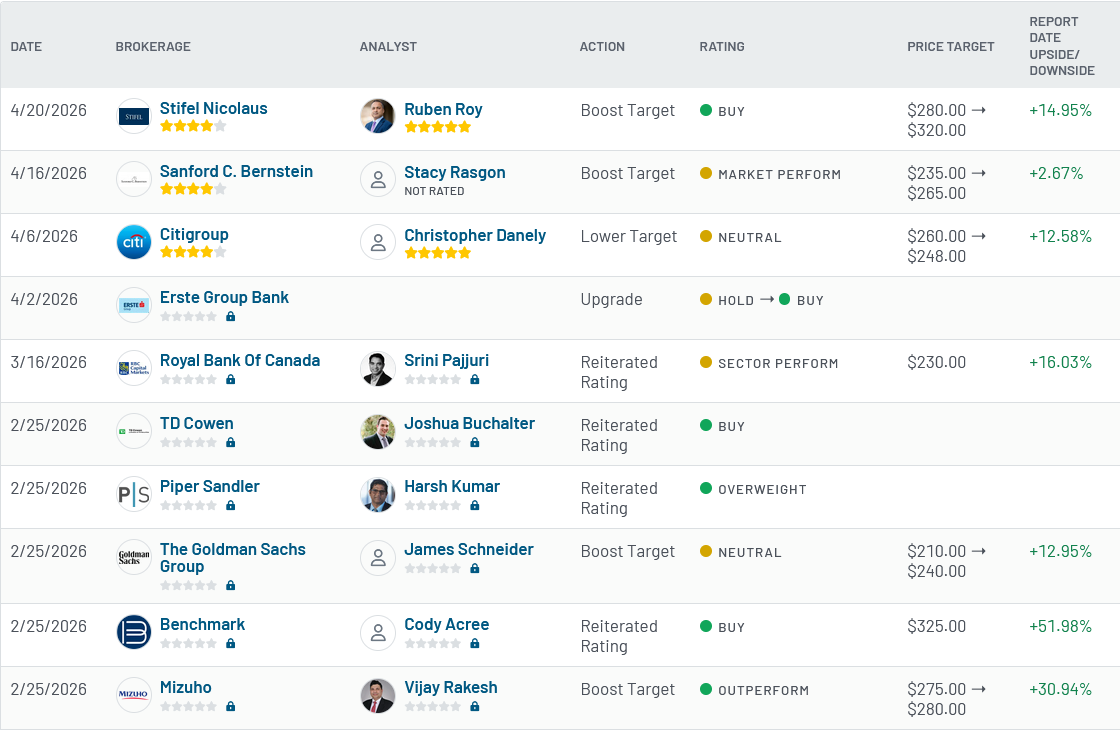Click the $325.00 price target cell
1120x730 pixels.
tap(936, 626)
